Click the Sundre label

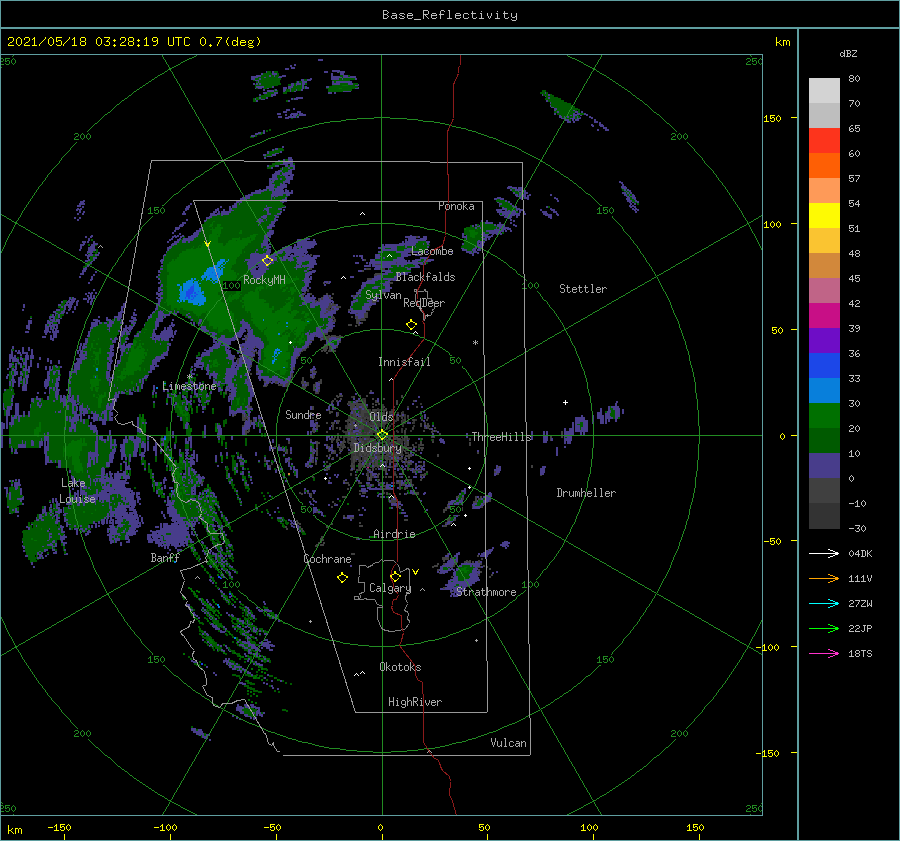303,414
